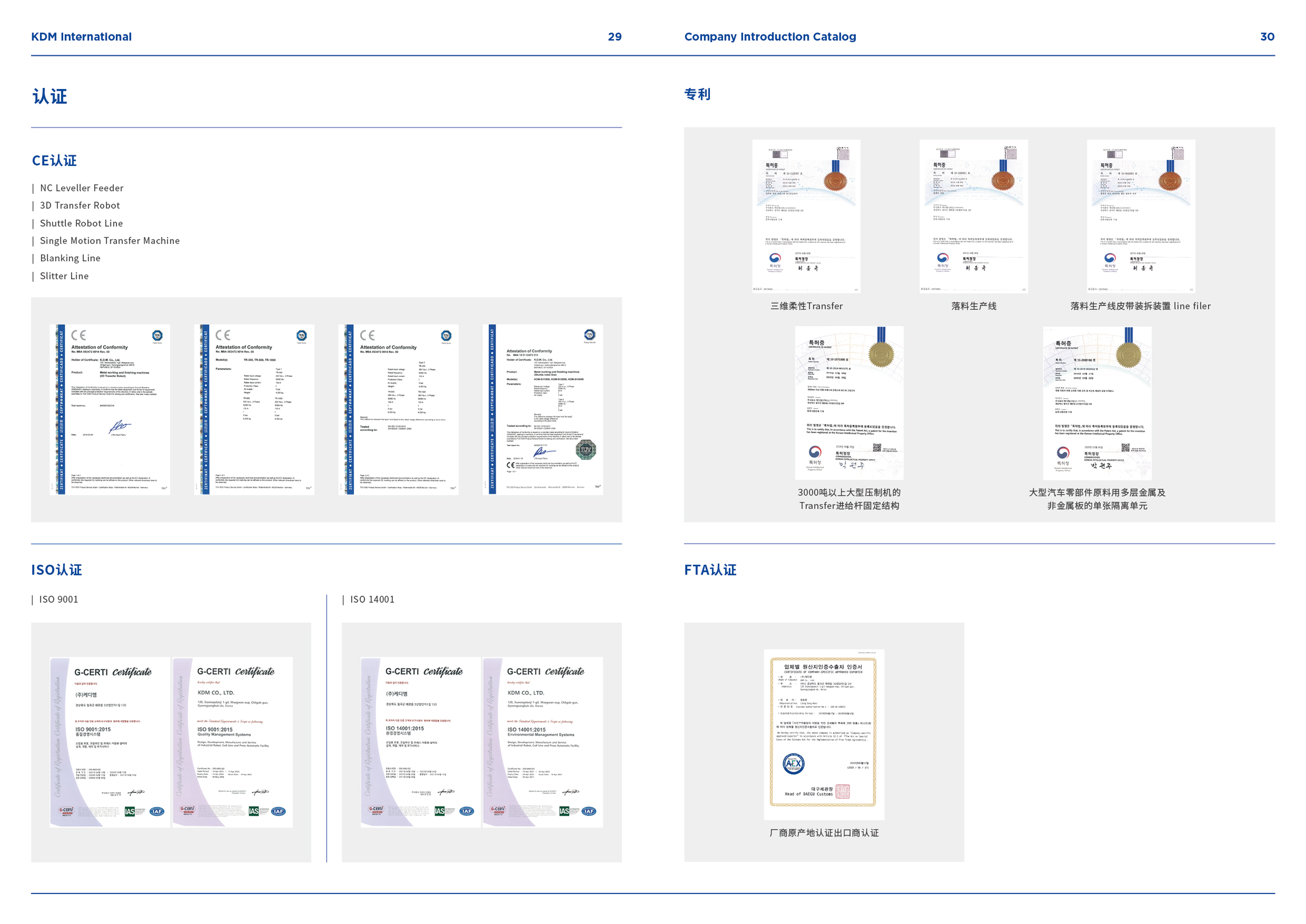Open the English ISO 14001:2015 G-CERTI certificate
This screenshot has height=924, width=1306.
(543, 742)
